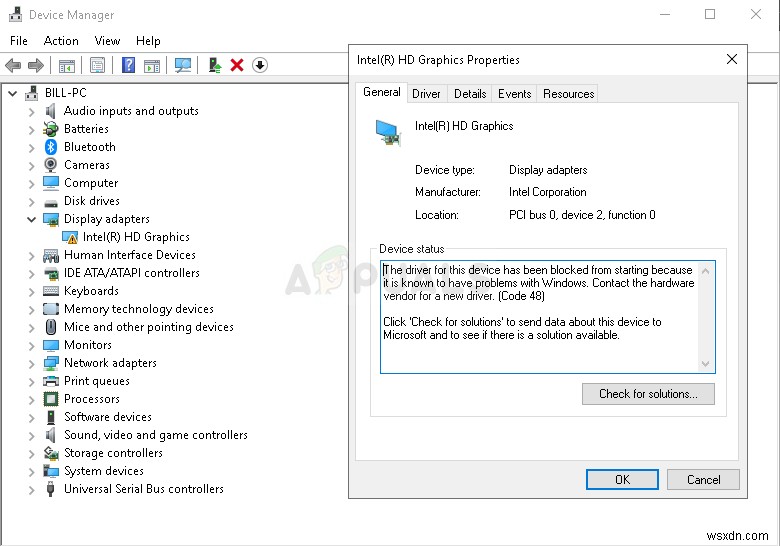Expand the System devices node
Screen dimensions: 780x546
click(x=31, y=471)
